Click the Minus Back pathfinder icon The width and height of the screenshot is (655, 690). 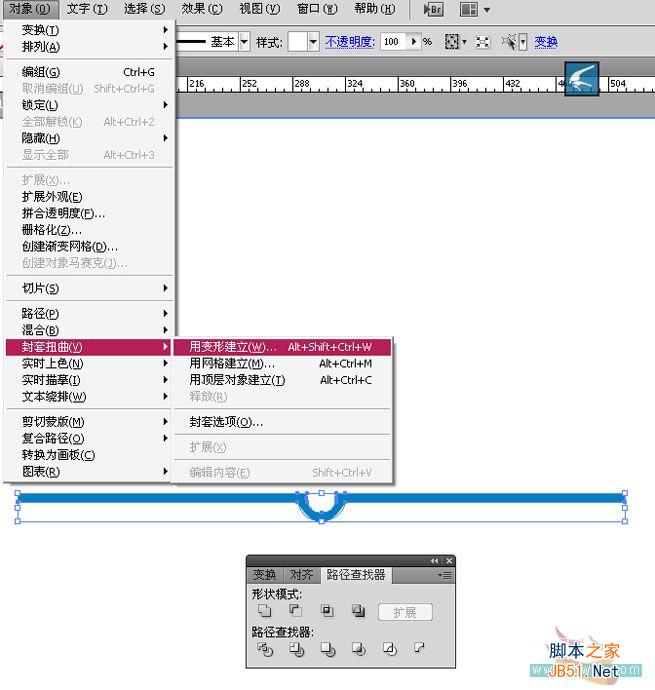419,648
